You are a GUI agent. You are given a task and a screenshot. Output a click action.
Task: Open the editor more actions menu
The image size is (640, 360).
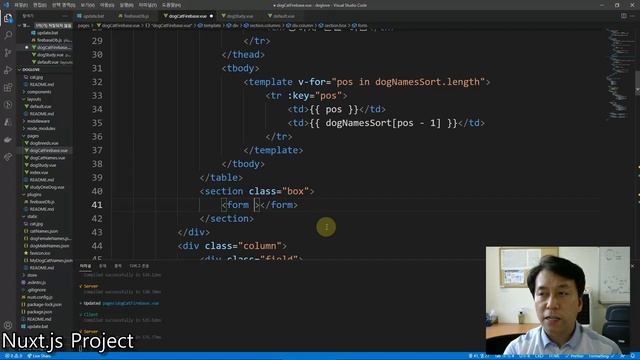tap(633, 16)
